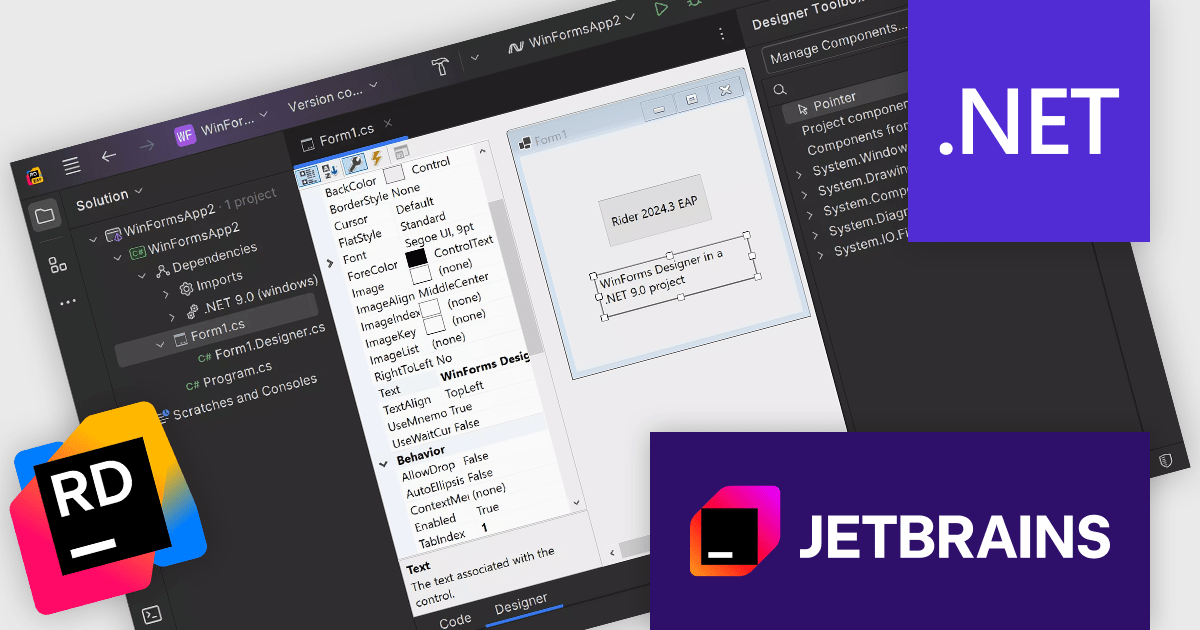The height and width of the screenshot is (630, 1200).
Task: Expand the Font property
Action: point(330,263)
